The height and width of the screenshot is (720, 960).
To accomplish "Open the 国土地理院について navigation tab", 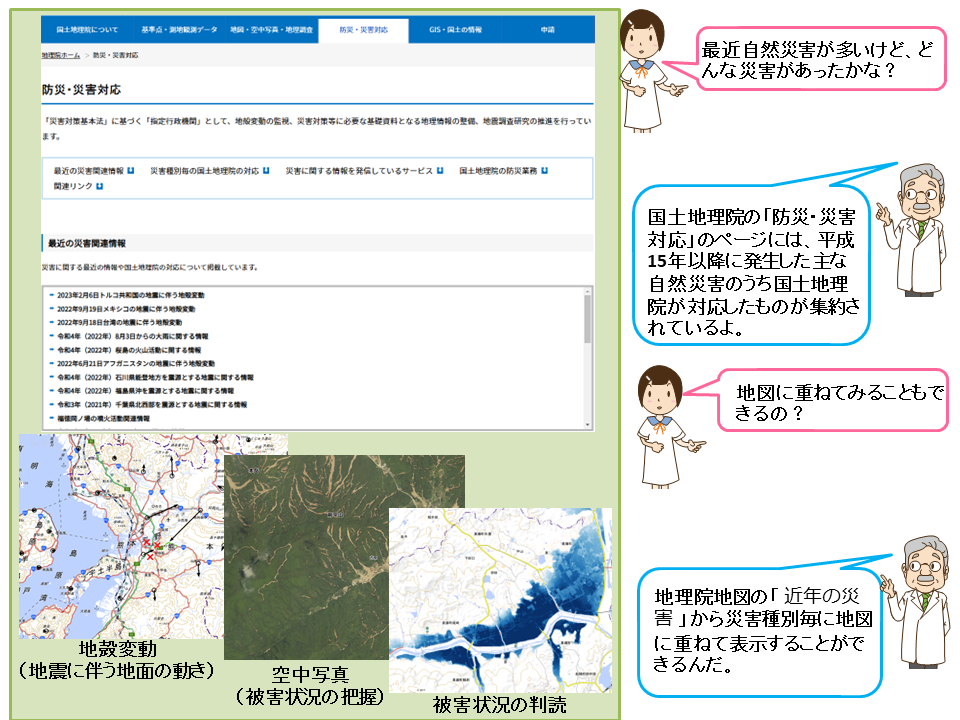I will (x=87, y=29).
